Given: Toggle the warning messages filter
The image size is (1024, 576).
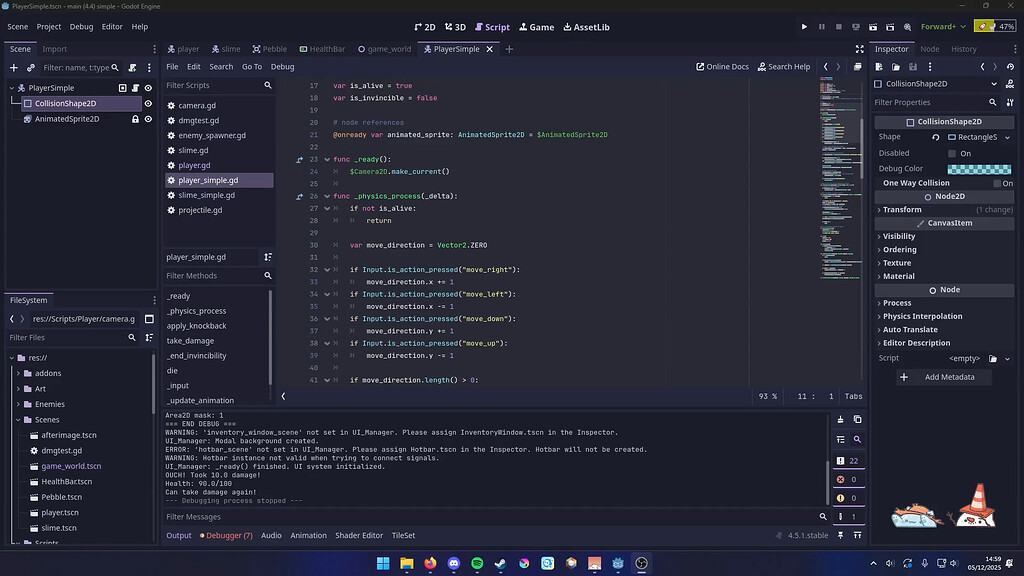Looking at the screenshot, I should (x=848, y=498).
